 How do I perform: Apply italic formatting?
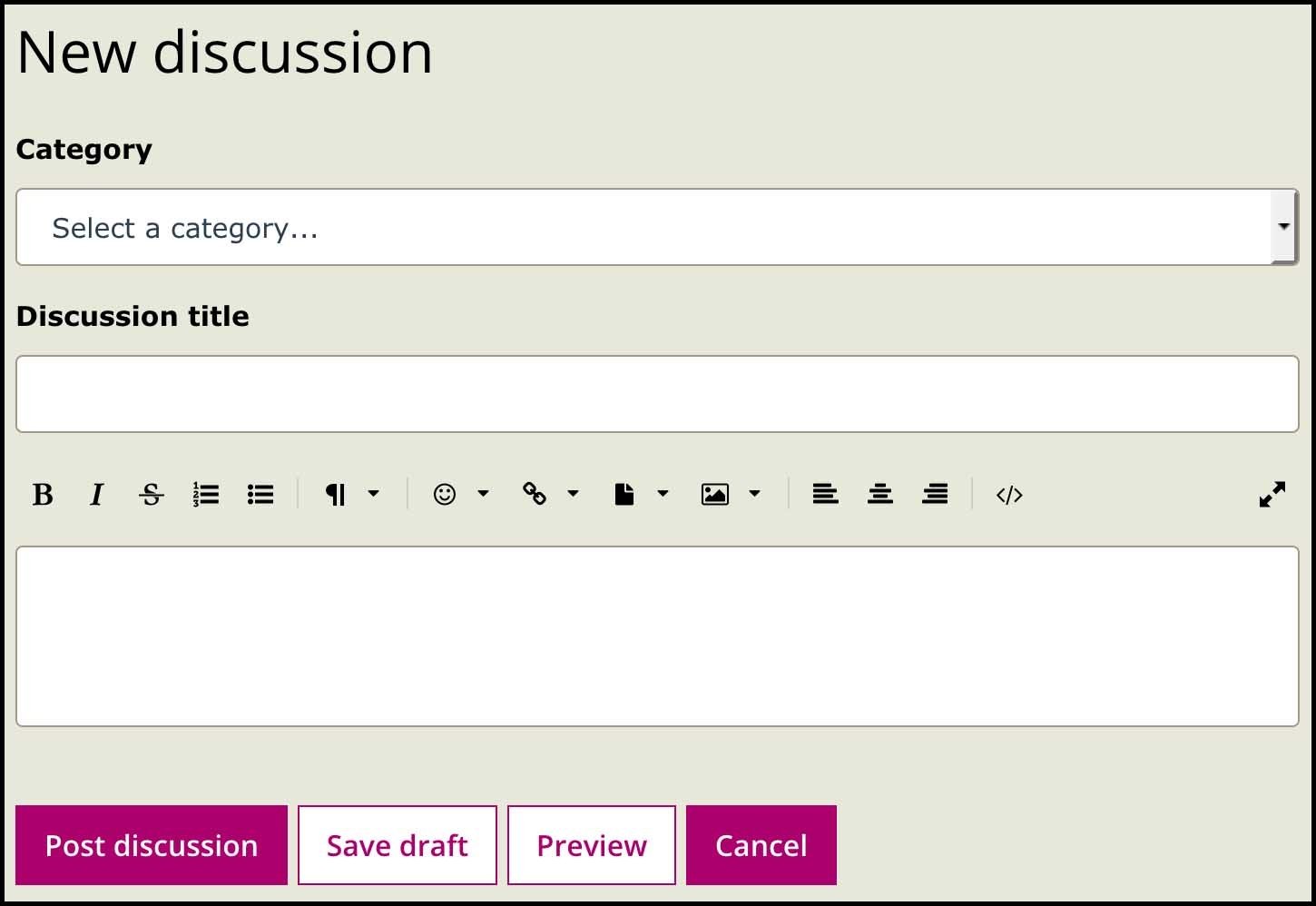point(96,495)
